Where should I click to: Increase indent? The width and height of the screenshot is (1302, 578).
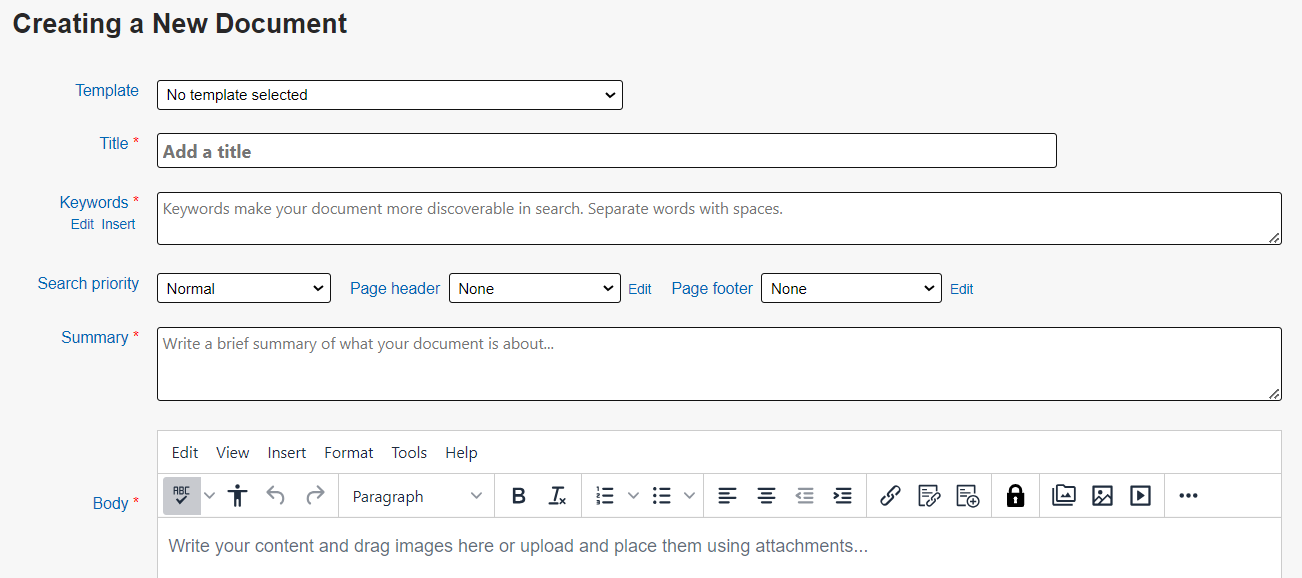pyautogui.click(x=843, y=496)
